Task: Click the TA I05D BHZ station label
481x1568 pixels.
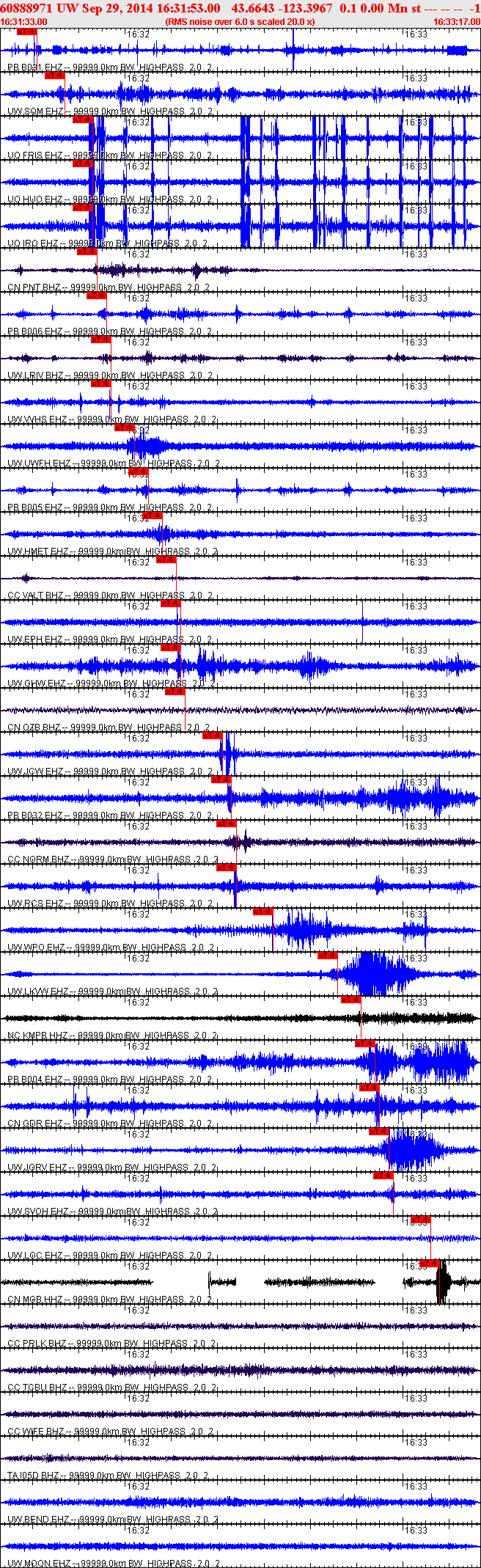Action: pyautogui.click(x=33, y=1476)
